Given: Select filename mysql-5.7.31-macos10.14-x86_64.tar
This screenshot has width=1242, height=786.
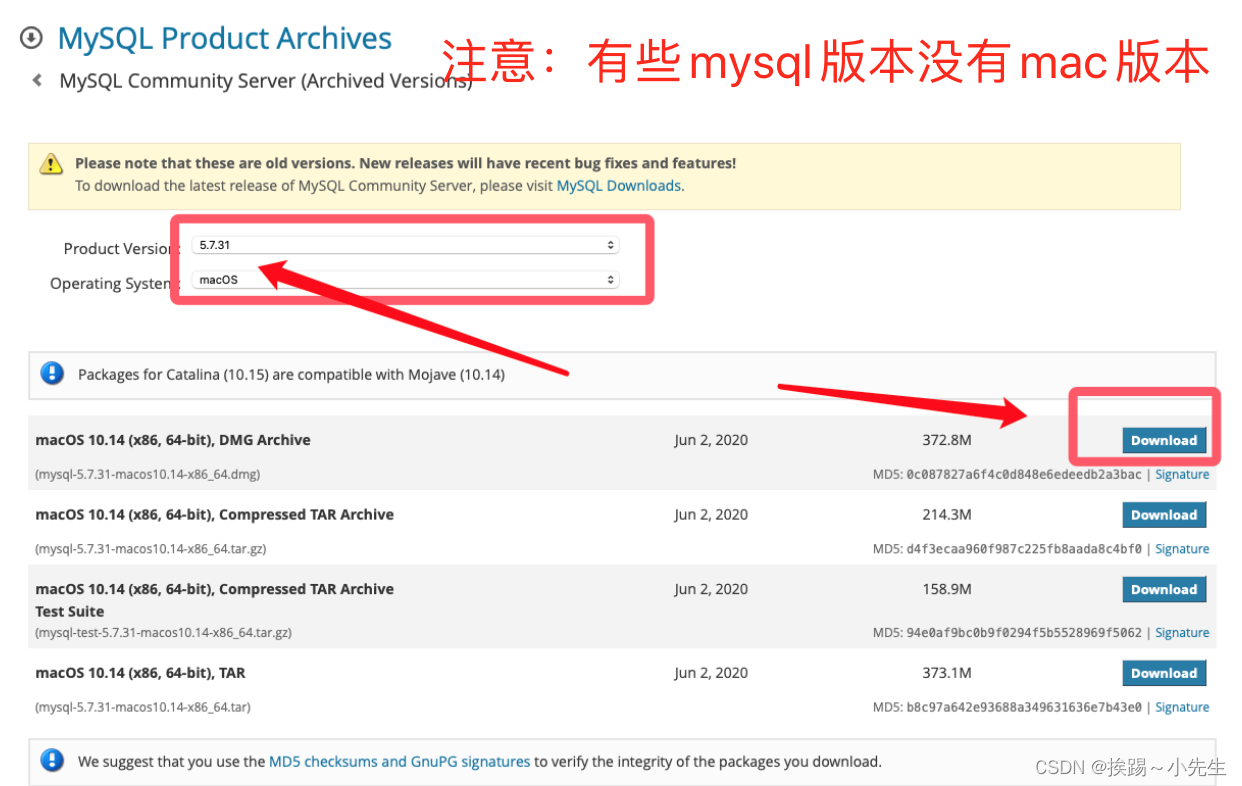Looking at the screenshot, I should pos(143,707).
